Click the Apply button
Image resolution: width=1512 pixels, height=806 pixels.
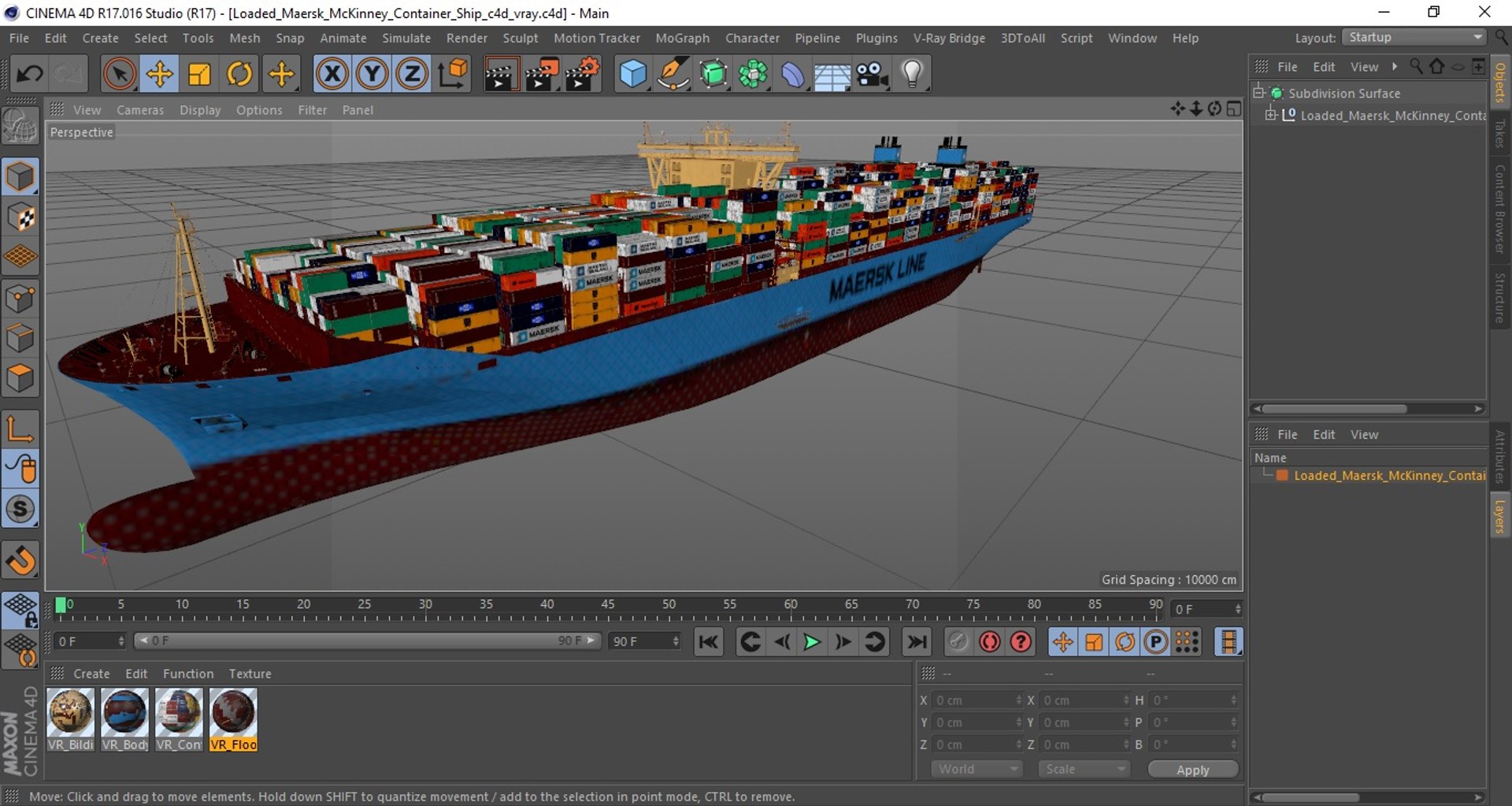1192,770
